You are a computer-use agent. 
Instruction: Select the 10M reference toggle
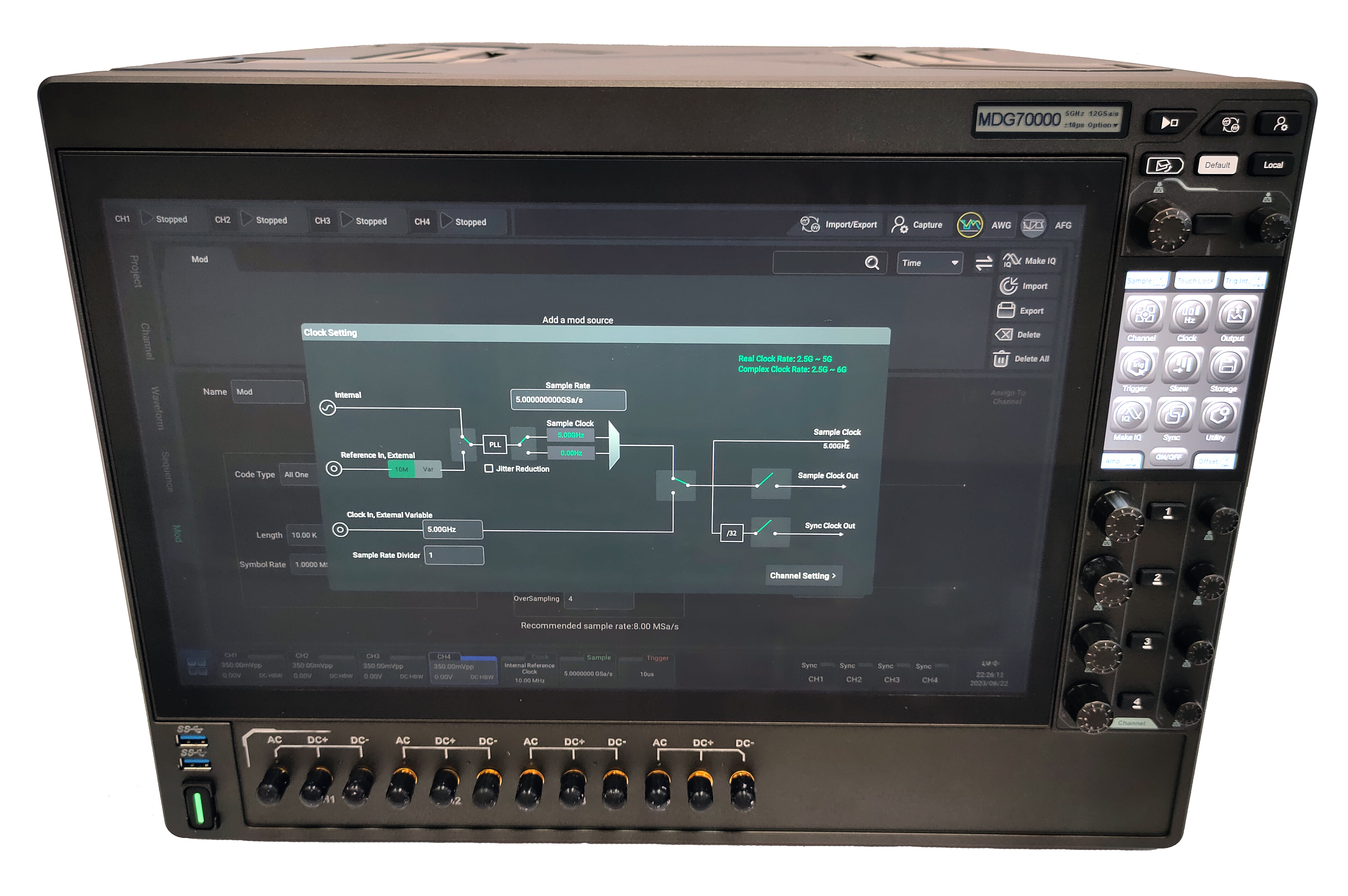point(401,469)
